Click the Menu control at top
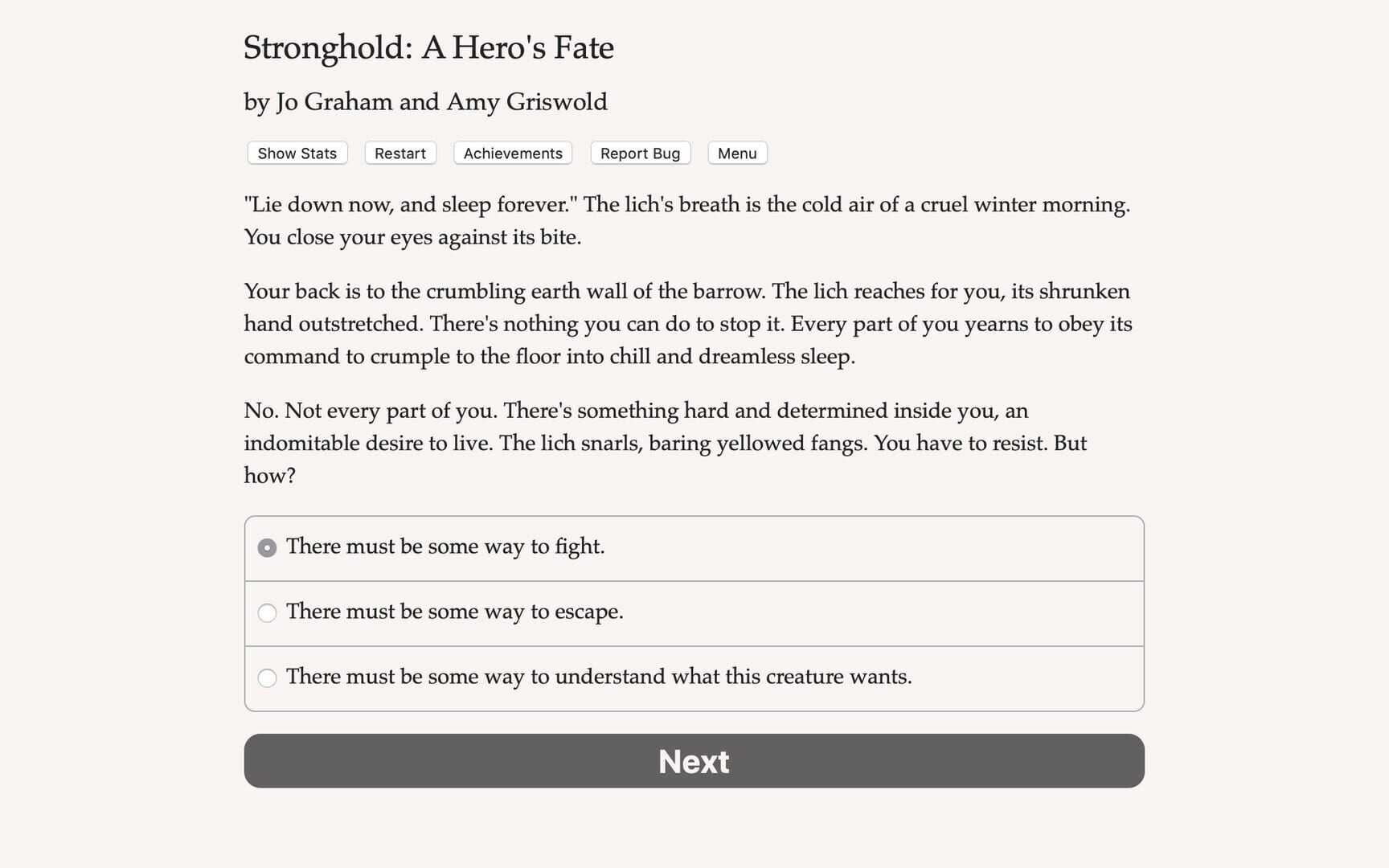This screenshot has height=868, width=1389. pos(736,153)
